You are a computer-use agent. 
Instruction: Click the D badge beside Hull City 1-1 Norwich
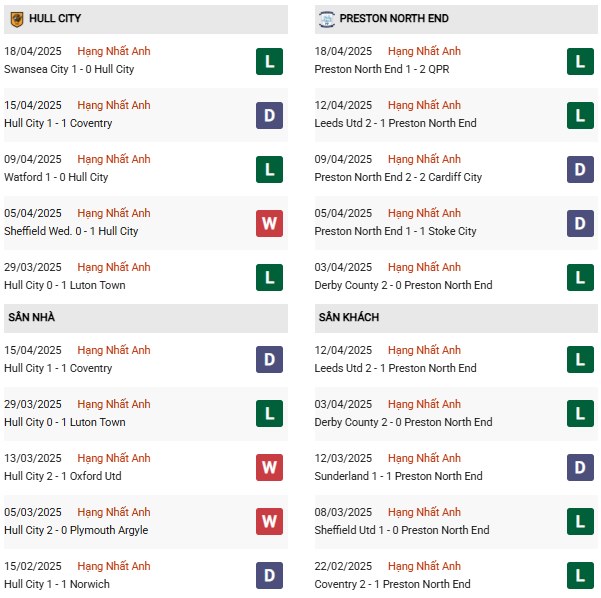pos(269,576)
